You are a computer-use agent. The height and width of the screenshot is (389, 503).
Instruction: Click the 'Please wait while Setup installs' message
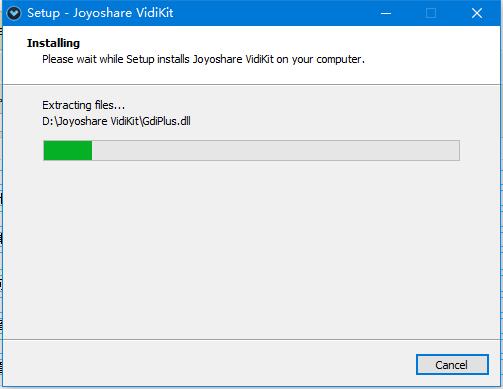click(x=203, y=59)
